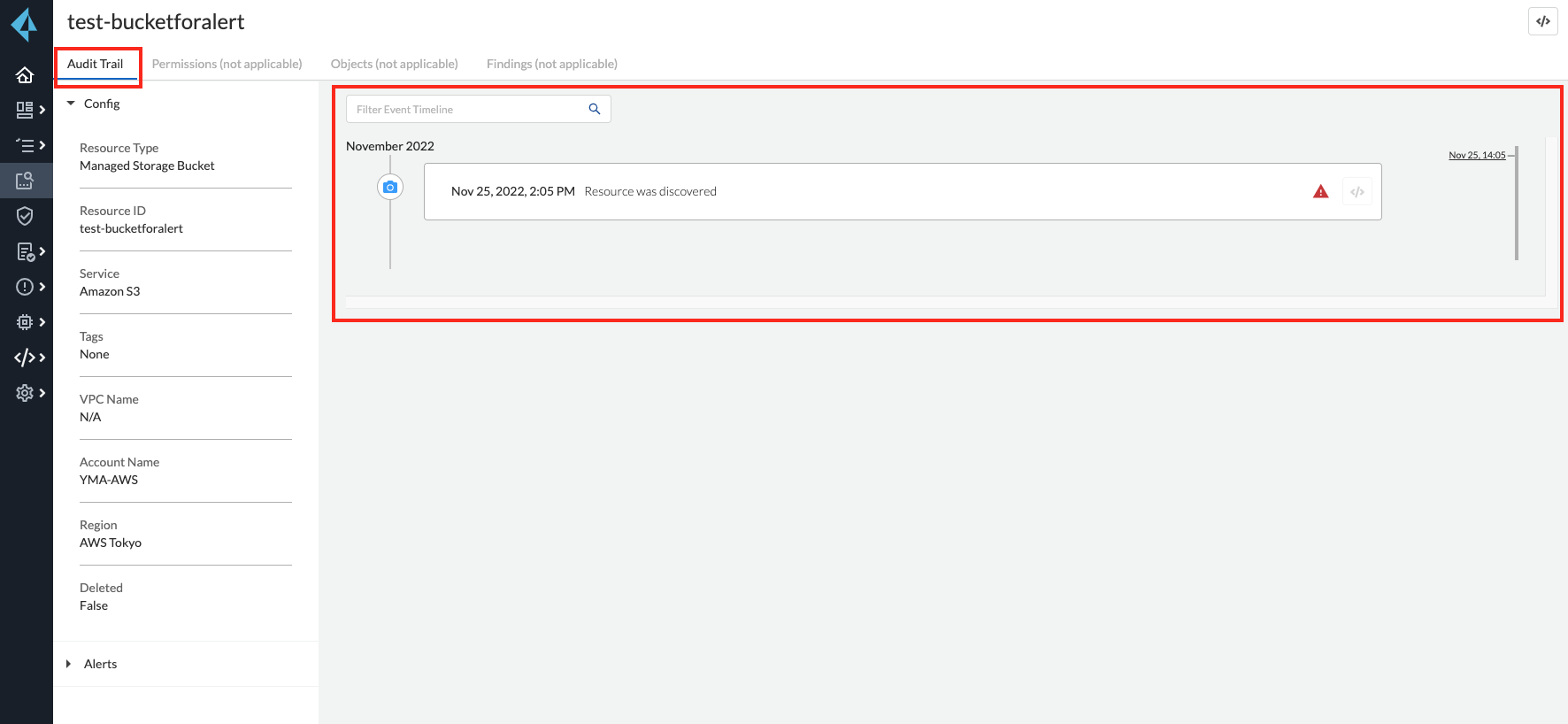This screenshot has width=1568, height=724.
Task: Click the code view button at top right
Action: (x=1543, y=21)
